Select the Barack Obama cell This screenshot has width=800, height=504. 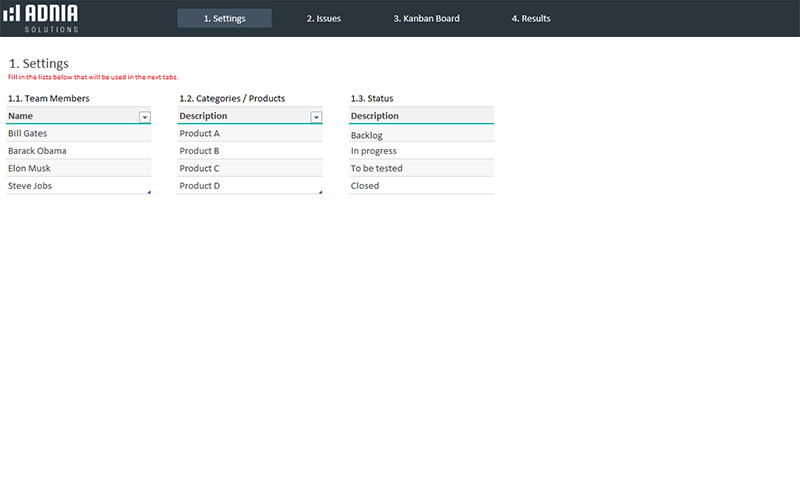(78, 151)
